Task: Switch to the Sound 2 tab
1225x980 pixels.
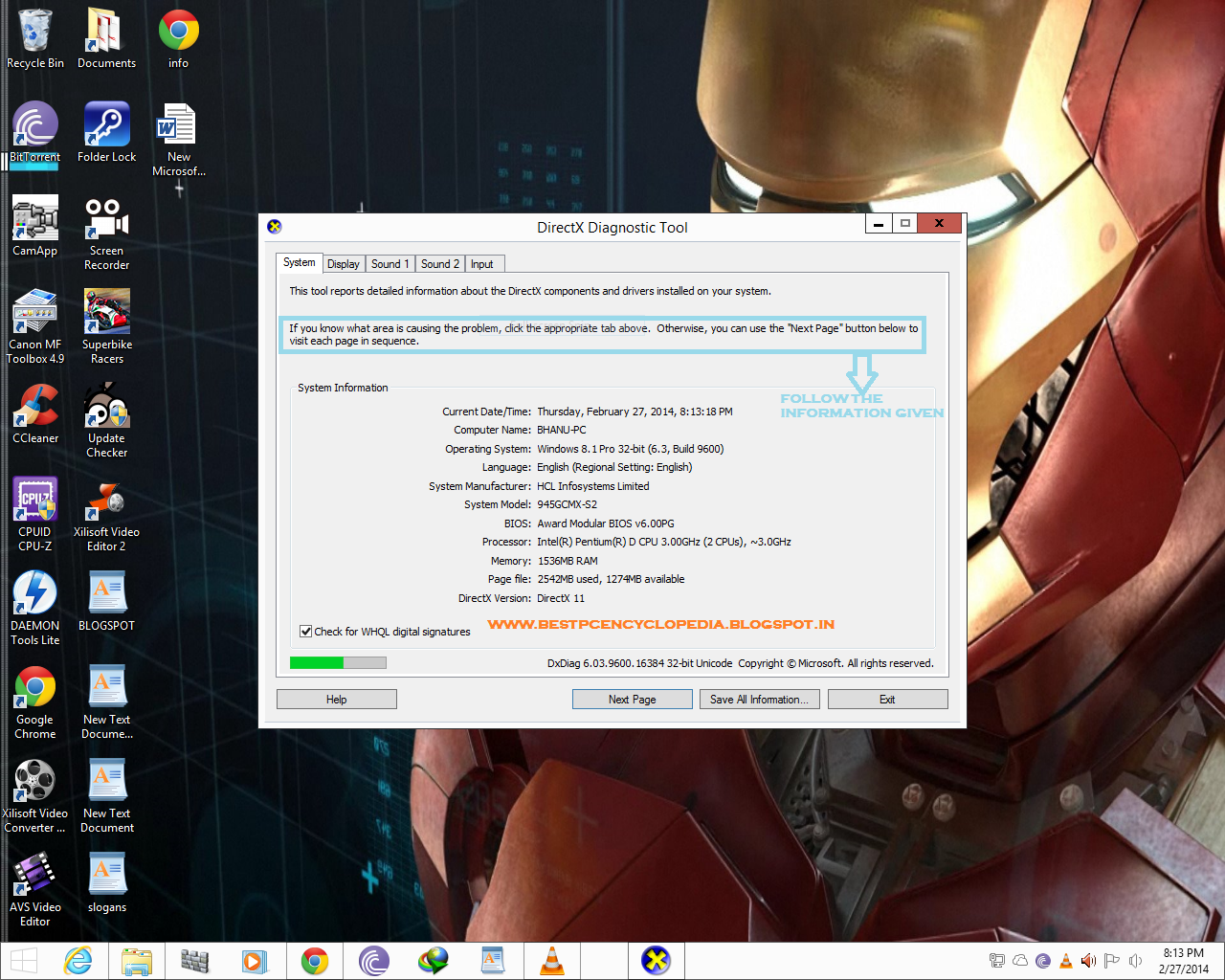Action: (439, 264)
